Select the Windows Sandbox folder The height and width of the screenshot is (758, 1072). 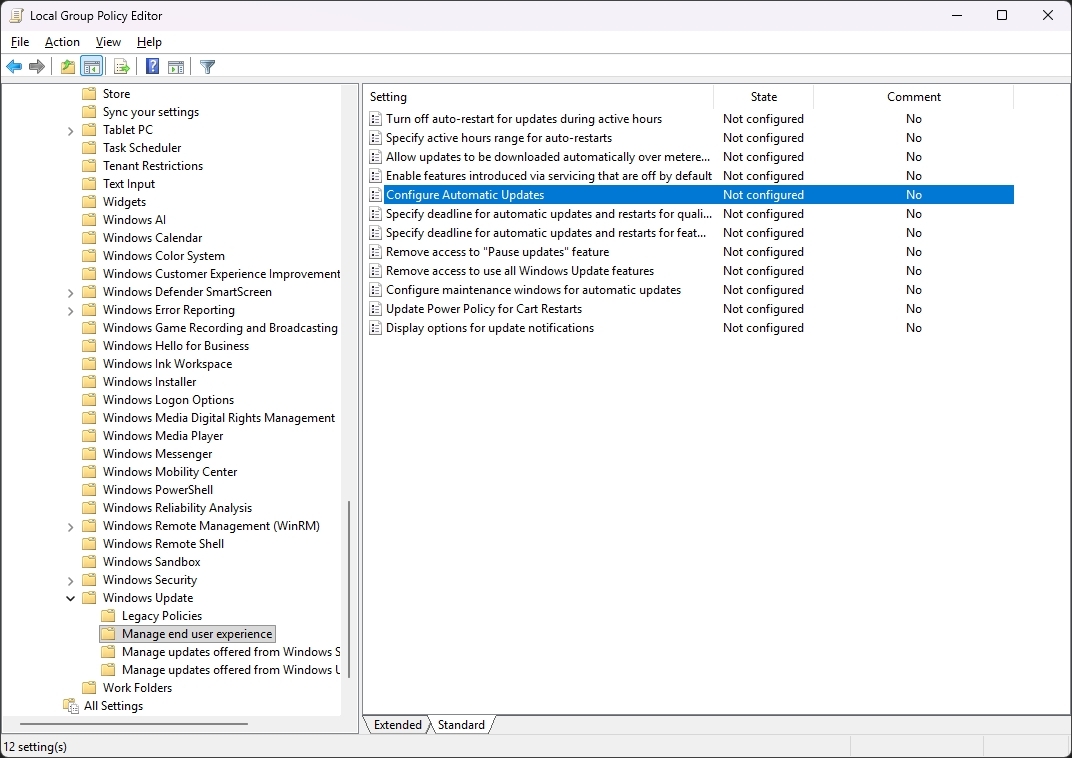click(x=151, y=562)
